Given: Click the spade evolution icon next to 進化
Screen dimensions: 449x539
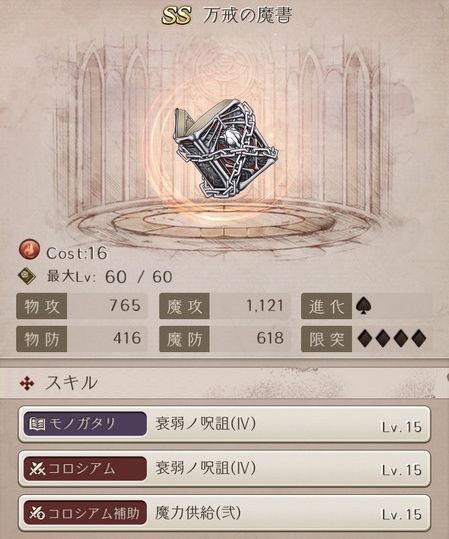Looking at the screenshot, I should pos(363,305).
